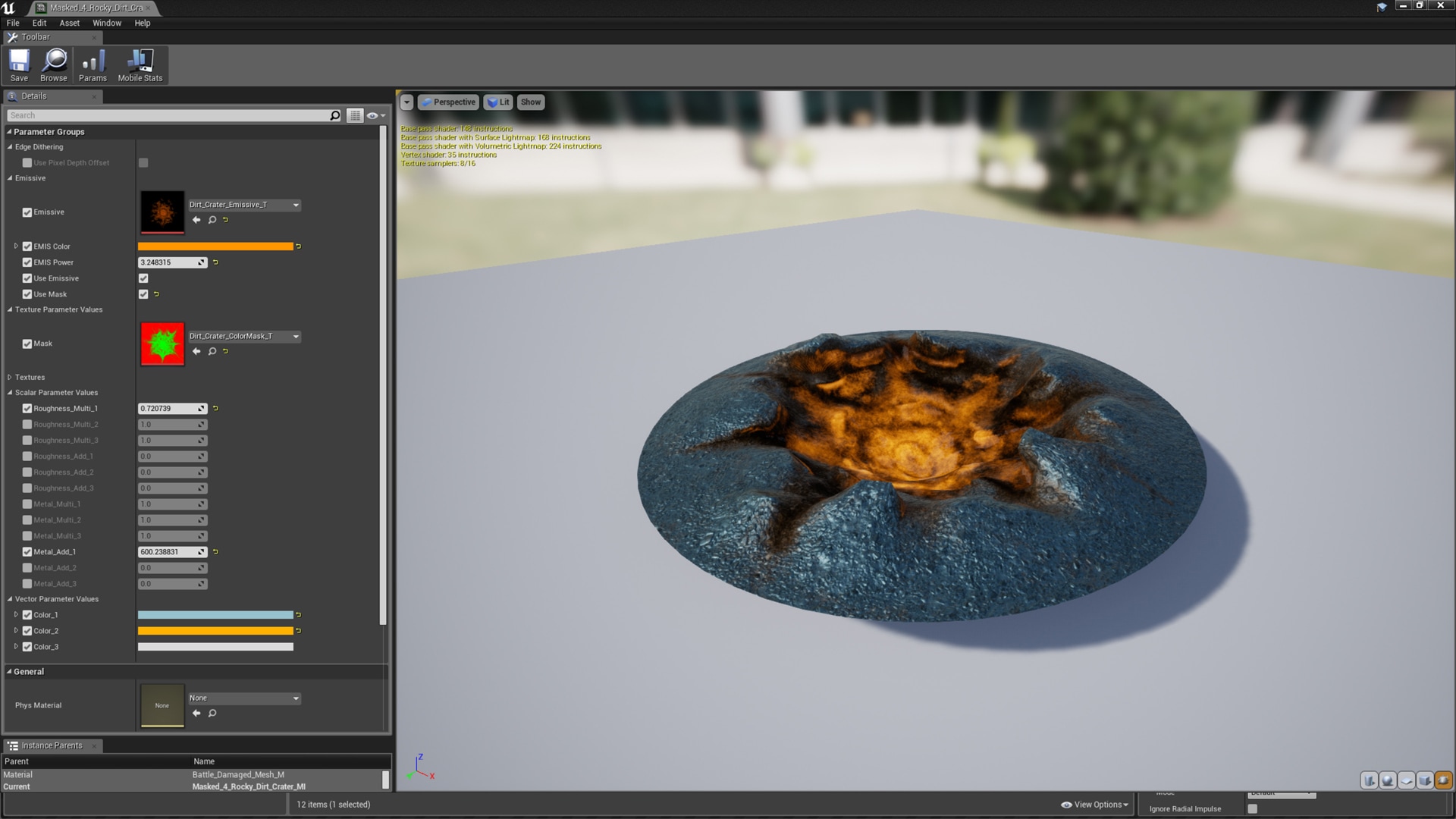Switch to the Instance Parents tab
1456x819 pixels.
coord(52,745)
